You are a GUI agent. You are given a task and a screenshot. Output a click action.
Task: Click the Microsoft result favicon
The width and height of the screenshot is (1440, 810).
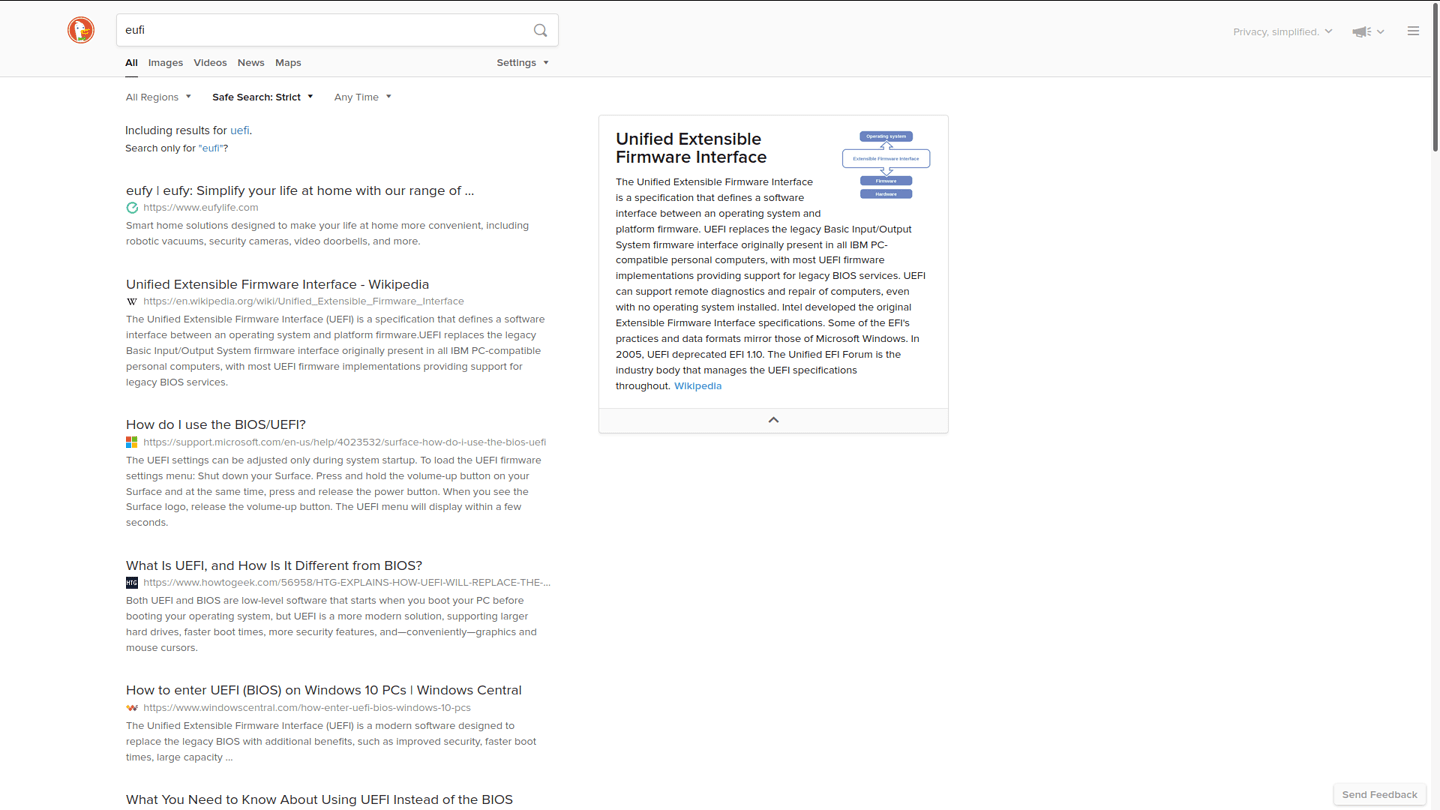point(132,442)
